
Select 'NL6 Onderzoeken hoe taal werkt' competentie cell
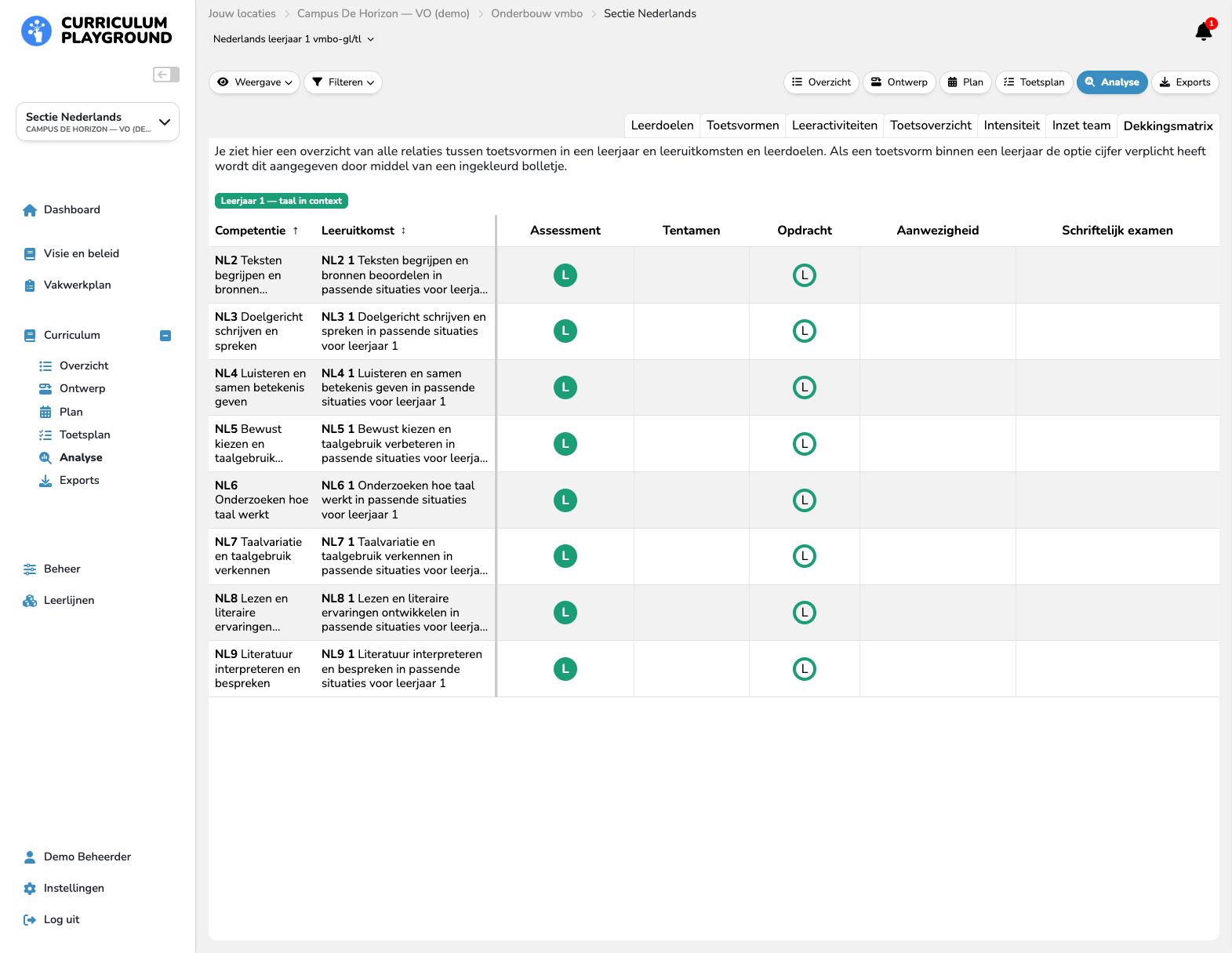click(262, 500)
